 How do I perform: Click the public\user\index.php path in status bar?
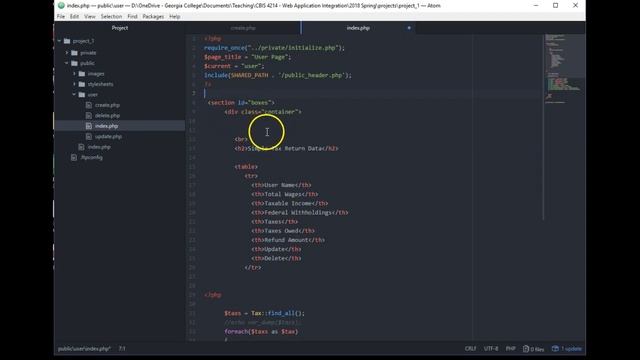[84, 349]
